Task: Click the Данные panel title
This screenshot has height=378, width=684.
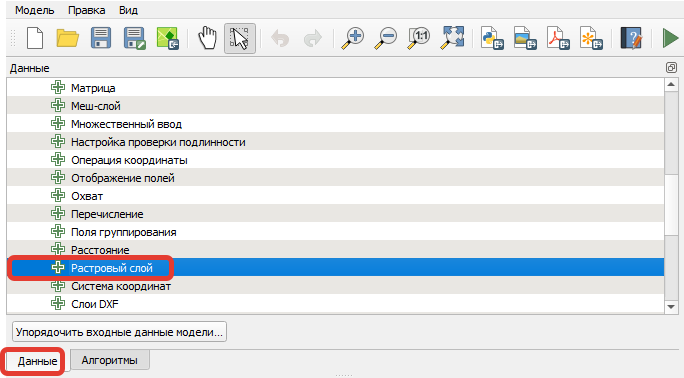Action: click(30, 68)
